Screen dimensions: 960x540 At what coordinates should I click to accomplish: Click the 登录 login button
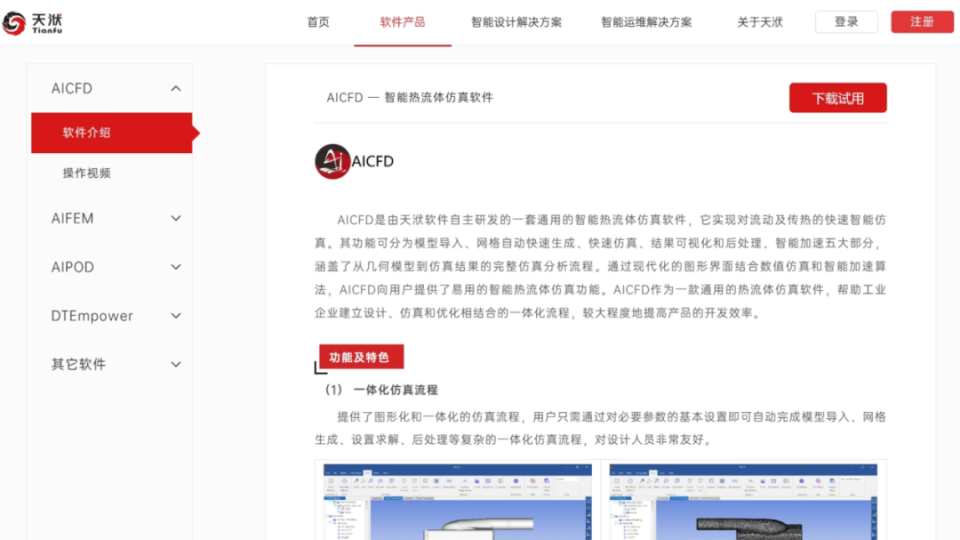847,22
